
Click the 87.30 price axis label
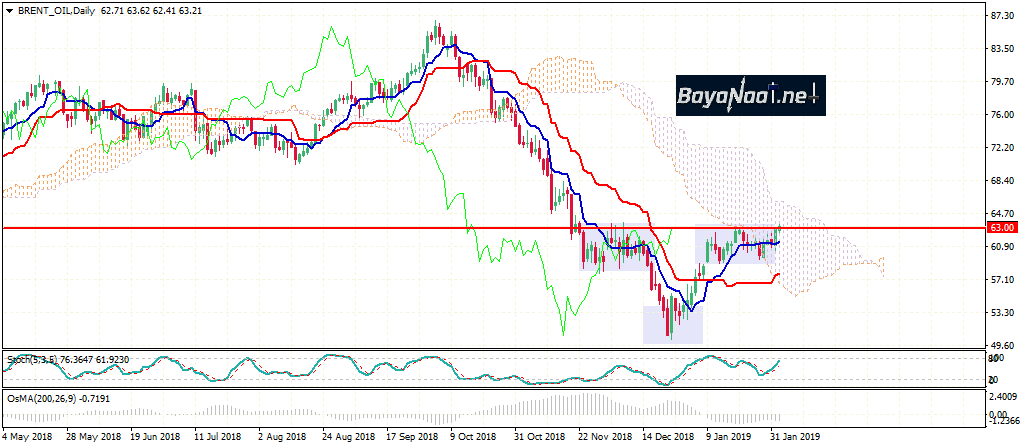1003,16
